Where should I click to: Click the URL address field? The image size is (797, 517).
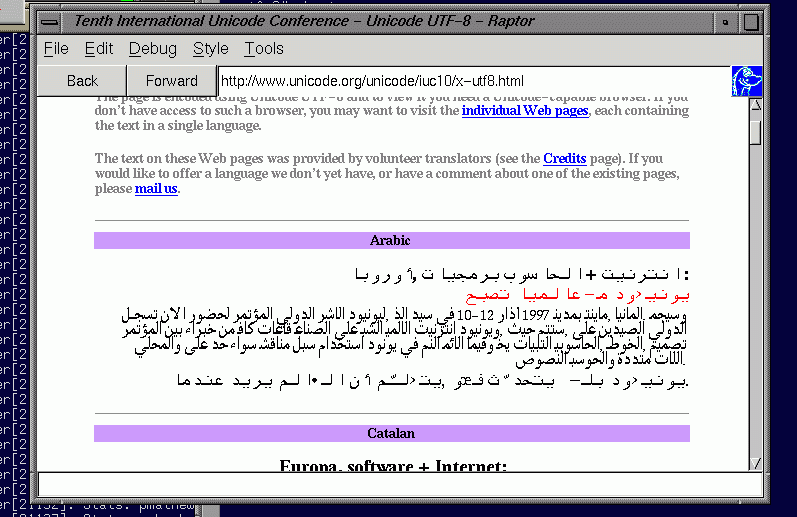tap(474, 81)
